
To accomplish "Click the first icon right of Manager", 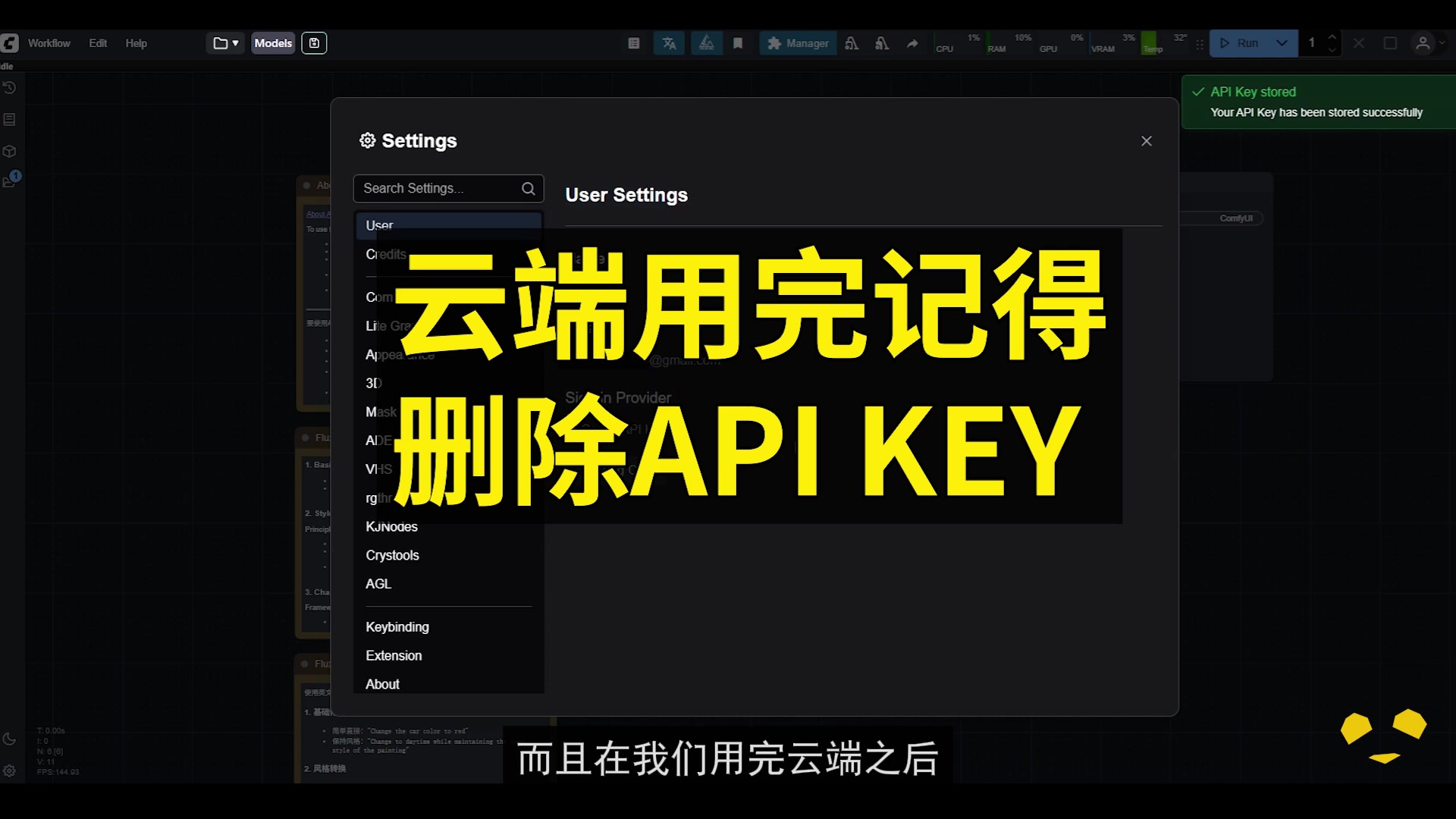I will pyautogui.click(x=852, y=43).
